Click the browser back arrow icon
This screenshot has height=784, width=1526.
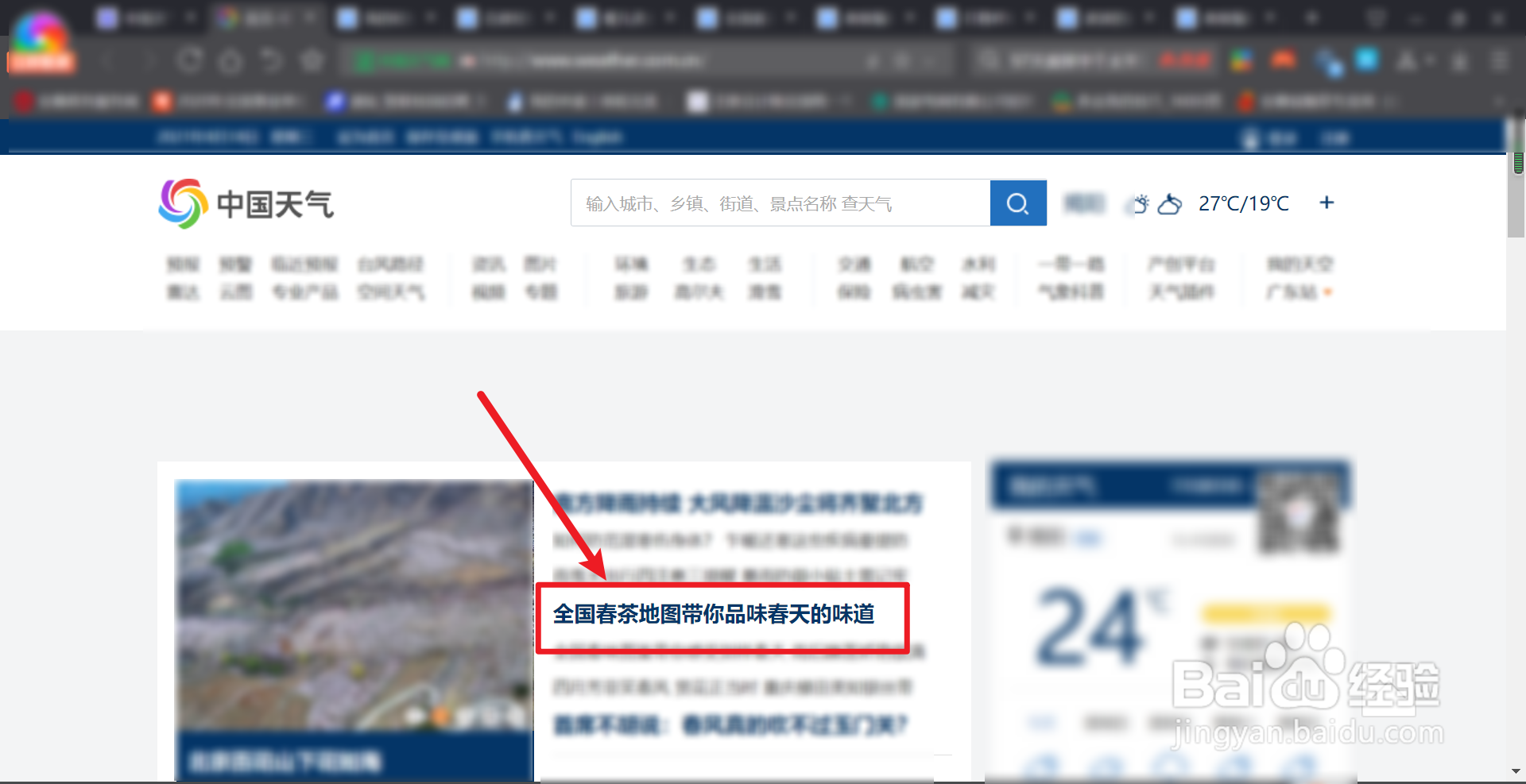109,60
